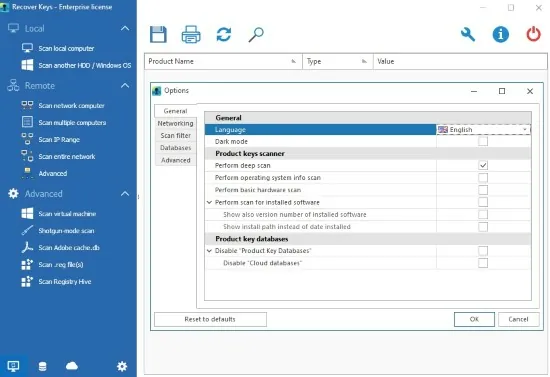Switch to the Advanced options tab
550x377 pixels.
pos(175,160)
